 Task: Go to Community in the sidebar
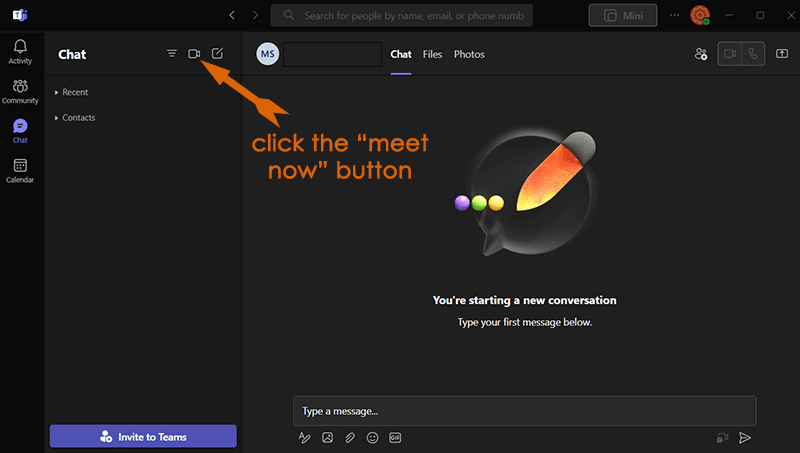coord(20,92)
